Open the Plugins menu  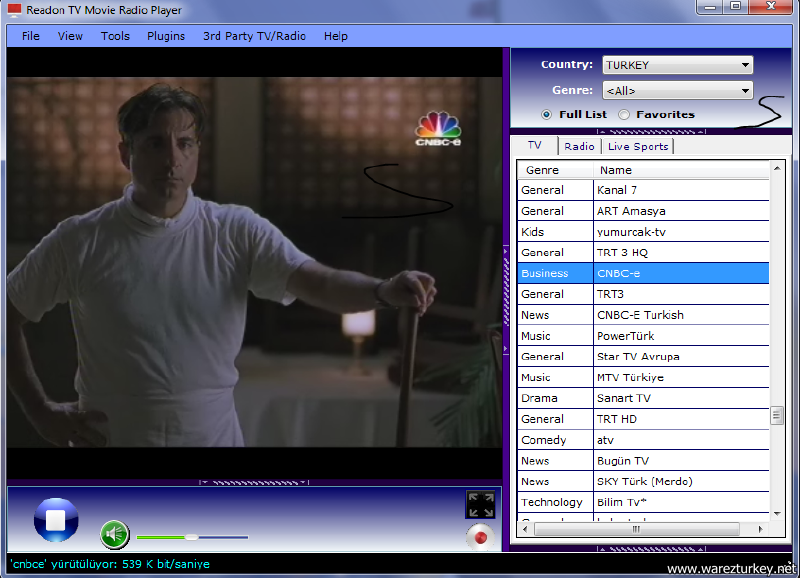click(166, 36)
